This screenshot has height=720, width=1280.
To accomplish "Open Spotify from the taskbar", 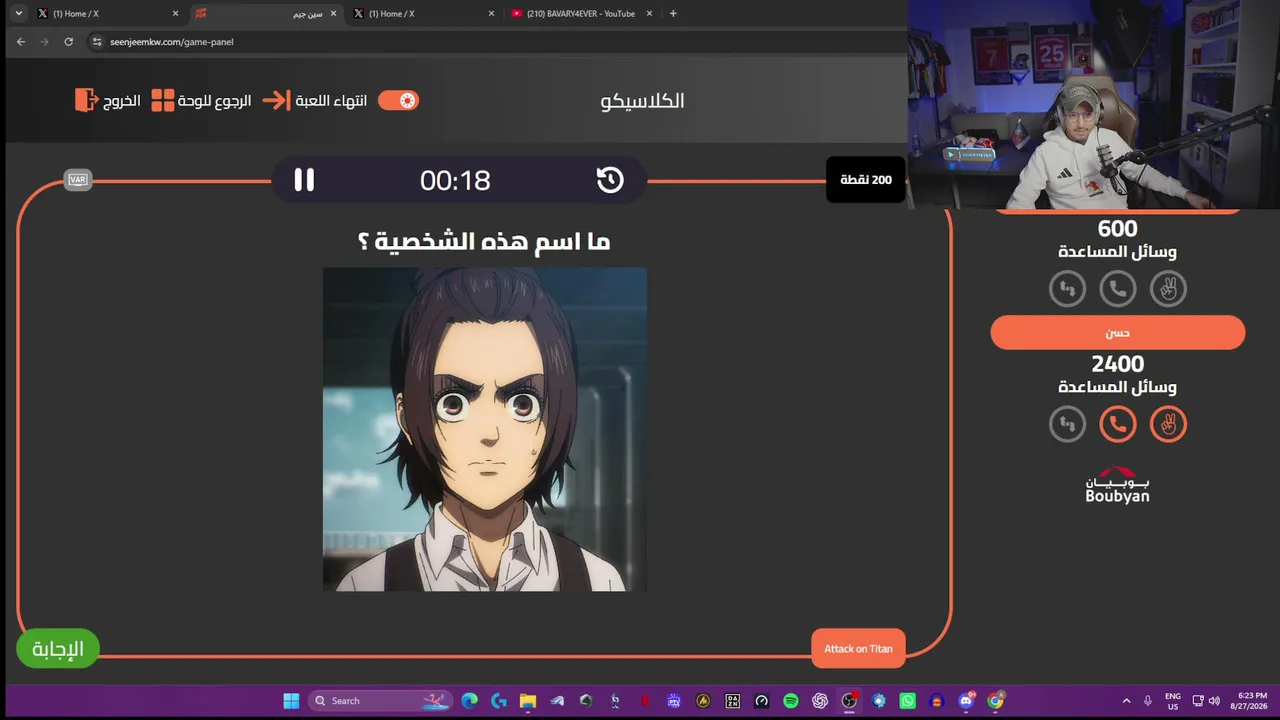I will tap(791, 701).
